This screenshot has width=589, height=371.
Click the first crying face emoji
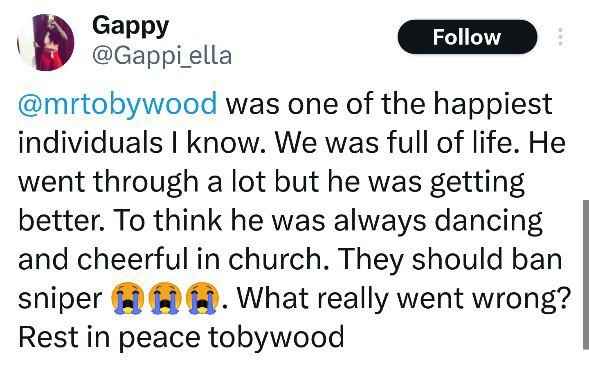point(127,298)
